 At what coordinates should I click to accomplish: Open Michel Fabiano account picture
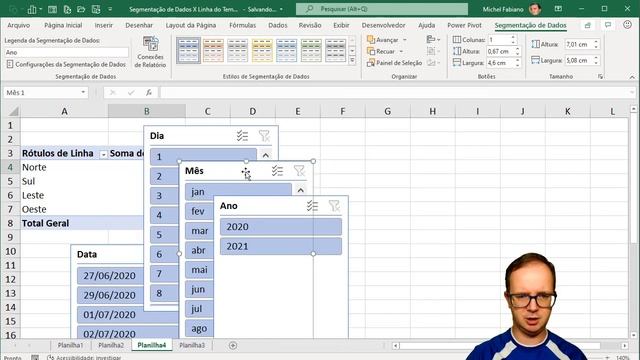pos(535,9)
